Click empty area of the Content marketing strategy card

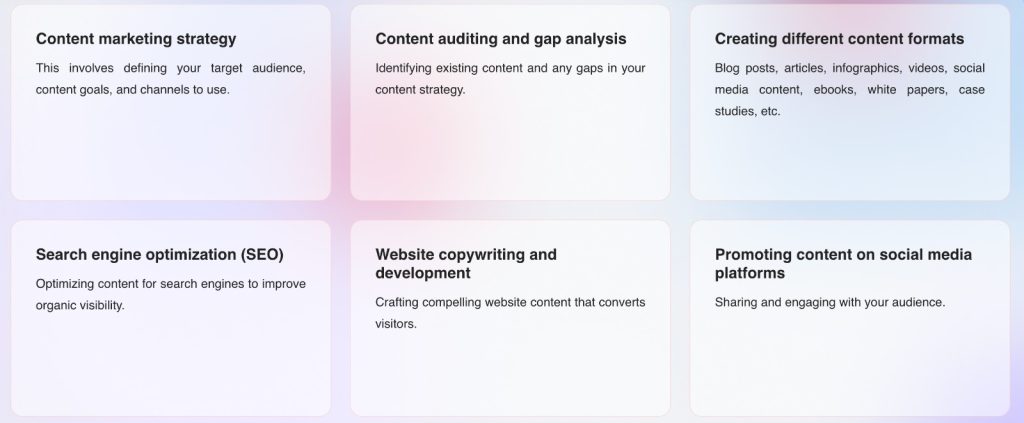tap(170, 150)
